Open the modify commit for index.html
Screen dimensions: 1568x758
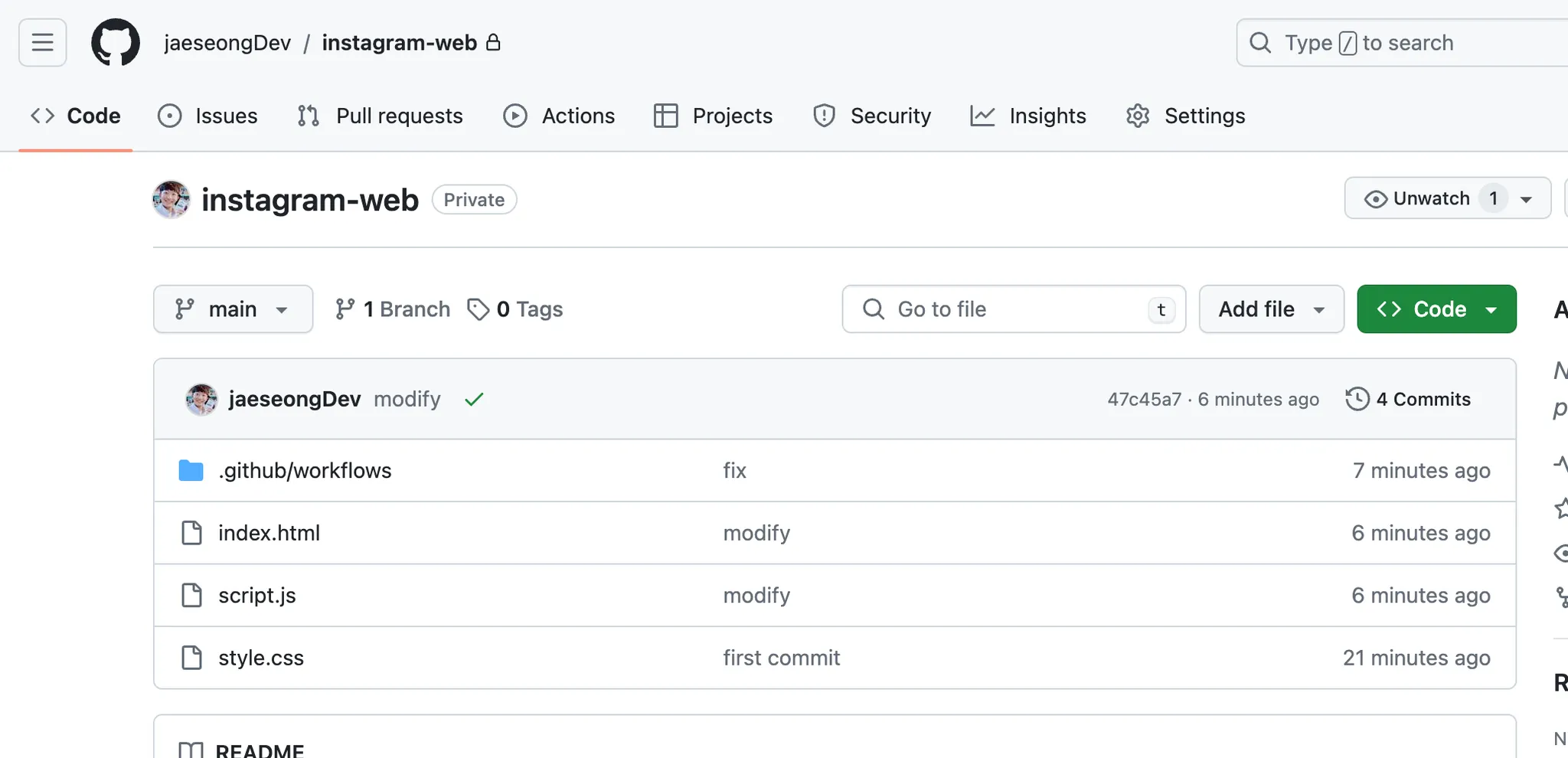coord(756,533)
